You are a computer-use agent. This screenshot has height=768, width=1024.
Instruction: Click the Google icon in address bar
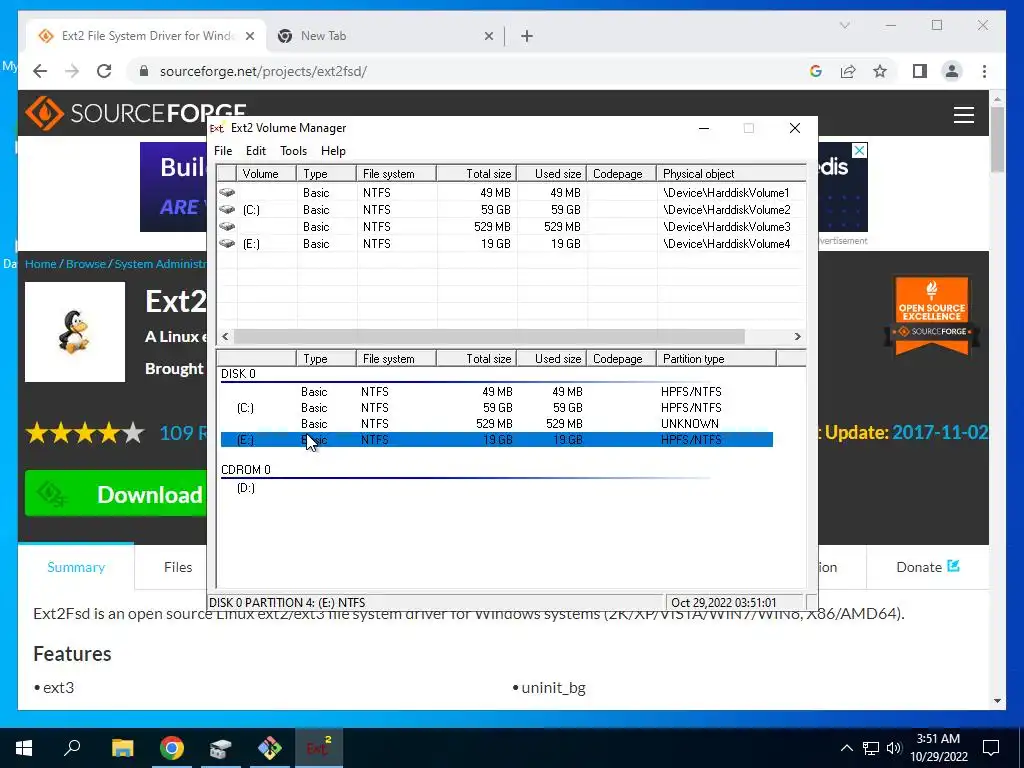point(816,71)
